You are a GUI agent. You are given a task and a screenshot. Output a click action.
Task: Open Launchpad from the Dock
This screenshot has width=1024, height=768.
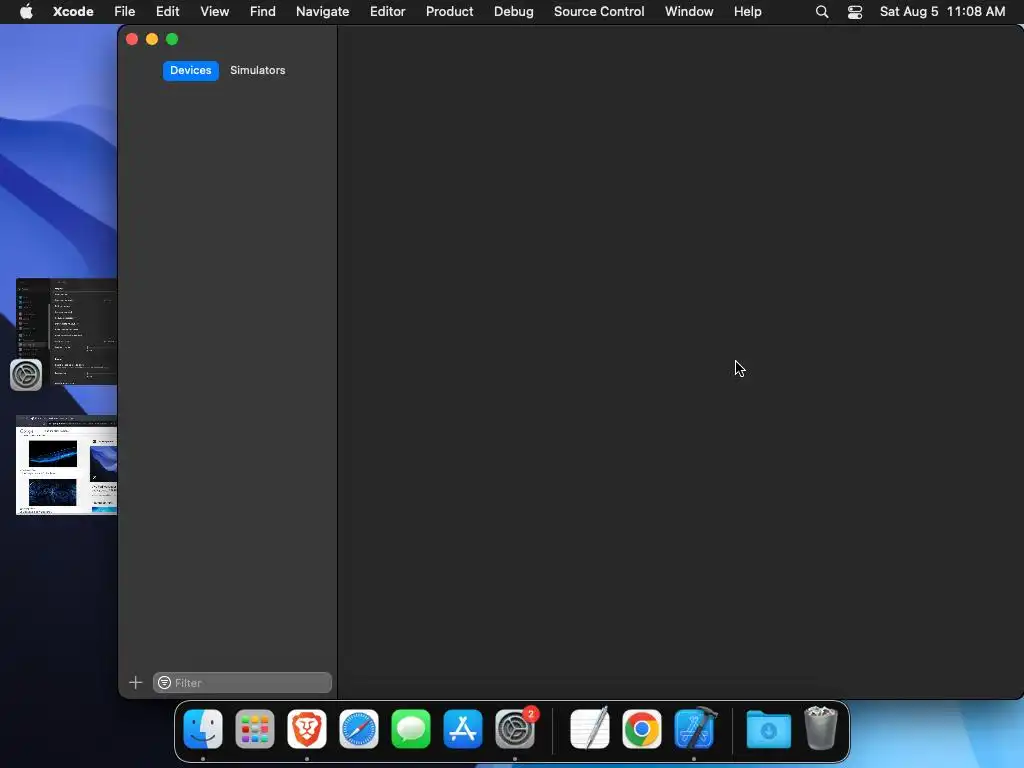point(255,729)
